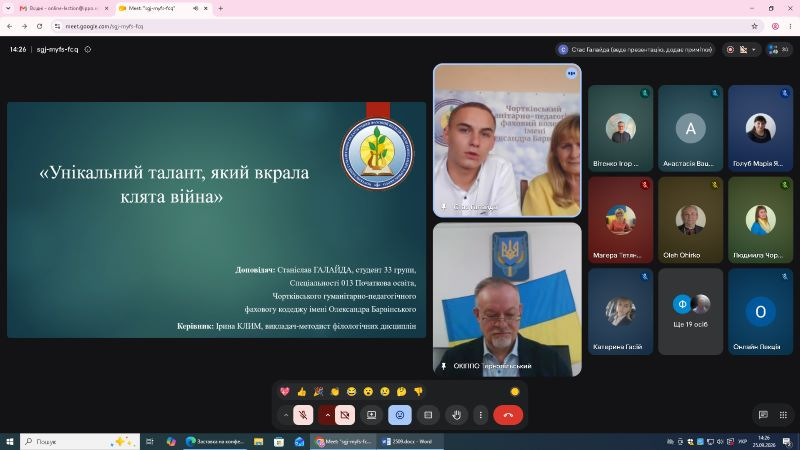Viewport: 800px width, 450px height.
Task: Send the thumbs up reaction
Action: [302, 391]
